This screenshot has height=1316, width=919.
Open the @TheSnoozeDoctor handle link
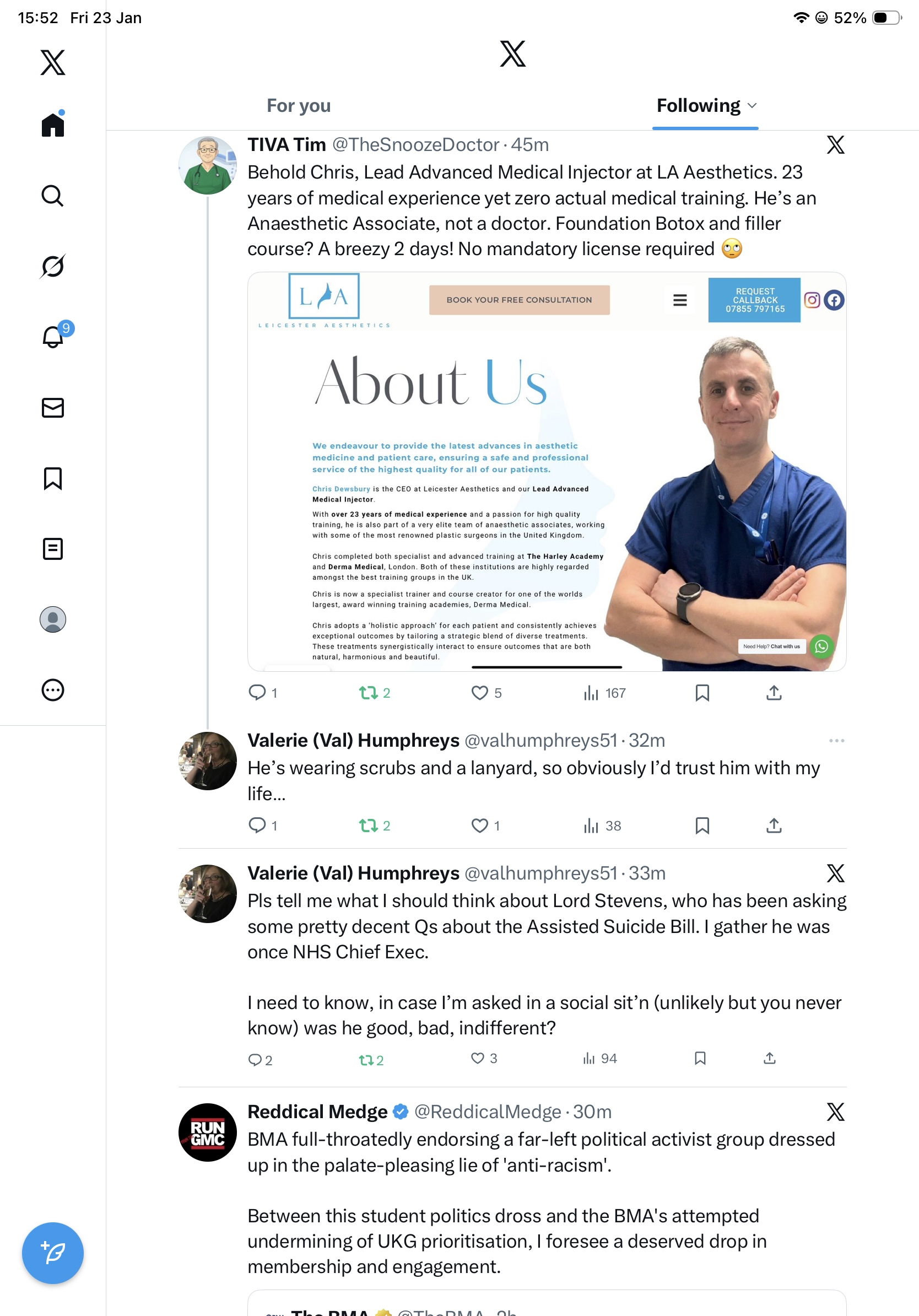pos(415,145)
